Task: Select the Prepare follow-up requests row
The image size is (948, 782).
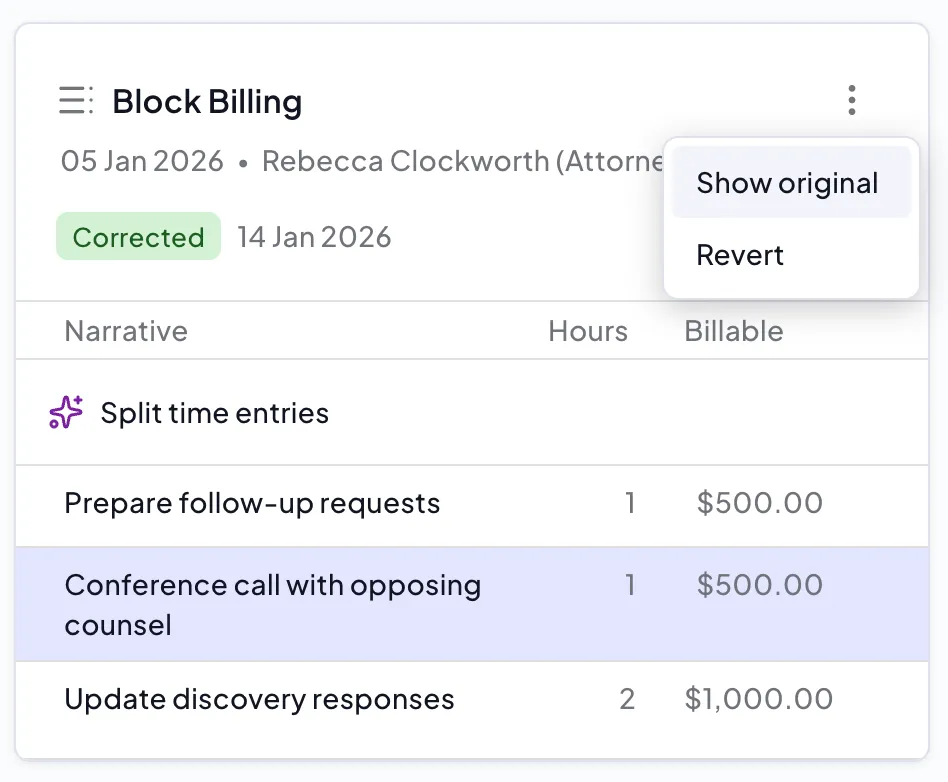Action: [x=252, y=503]
